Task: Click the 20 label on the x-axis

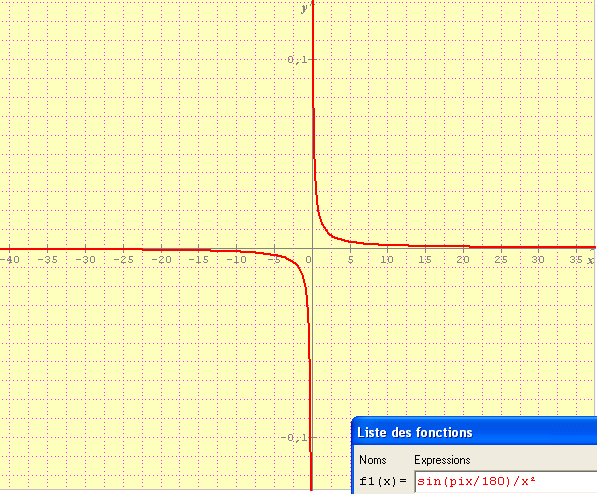Action: [463, 260]
